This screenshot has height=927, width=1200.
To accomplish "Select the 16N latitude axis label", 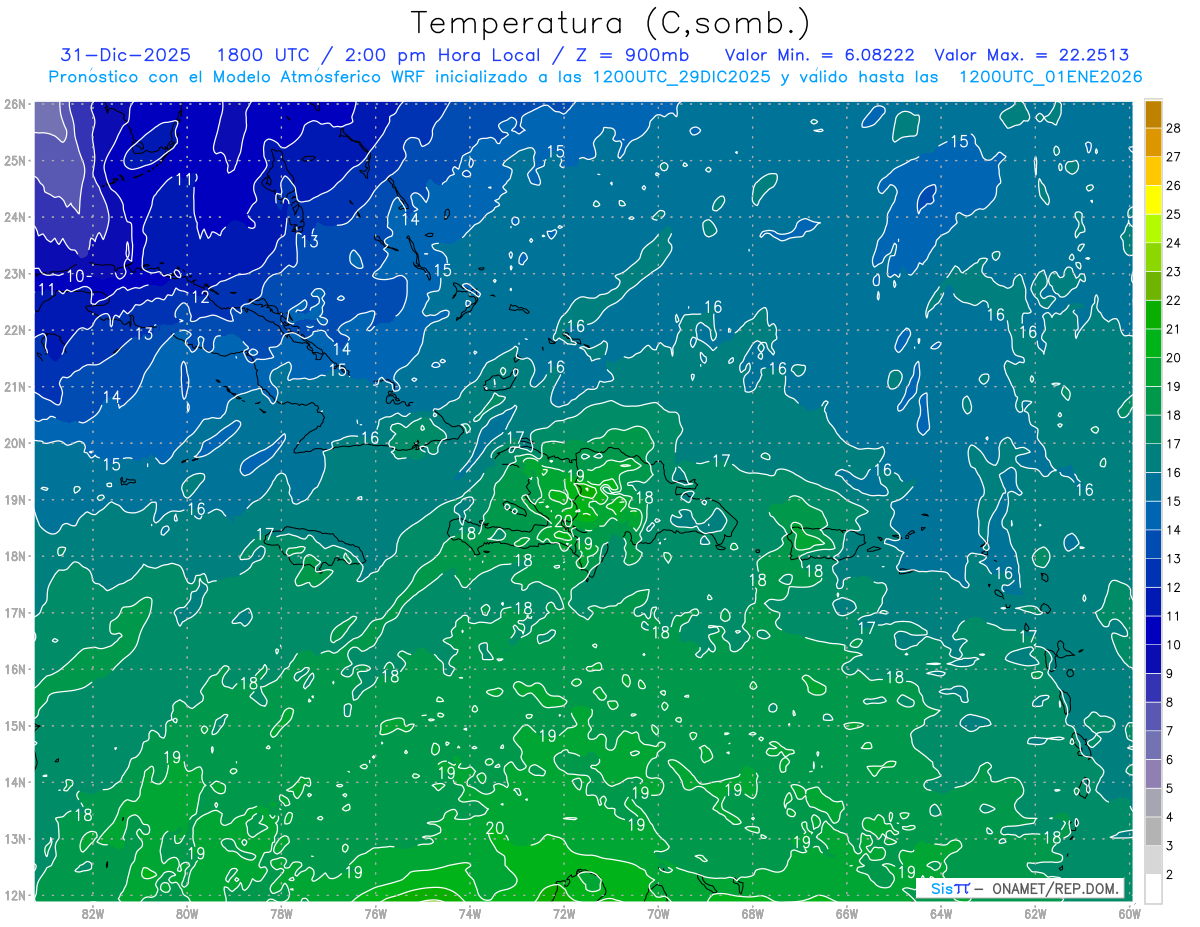I will point(14,669).
